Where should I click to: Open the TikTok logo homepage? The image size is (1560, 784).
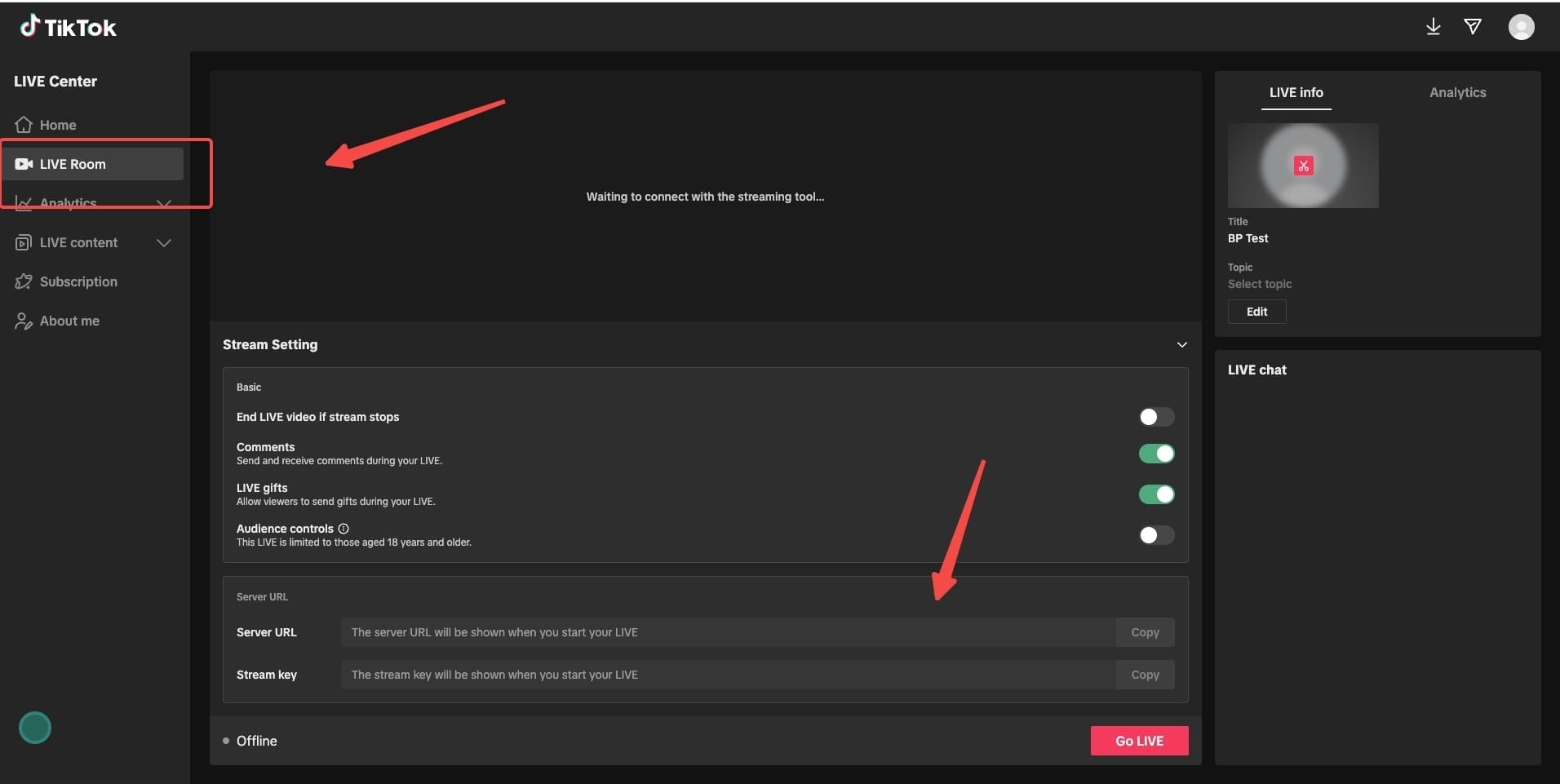[x=69, y=26]
